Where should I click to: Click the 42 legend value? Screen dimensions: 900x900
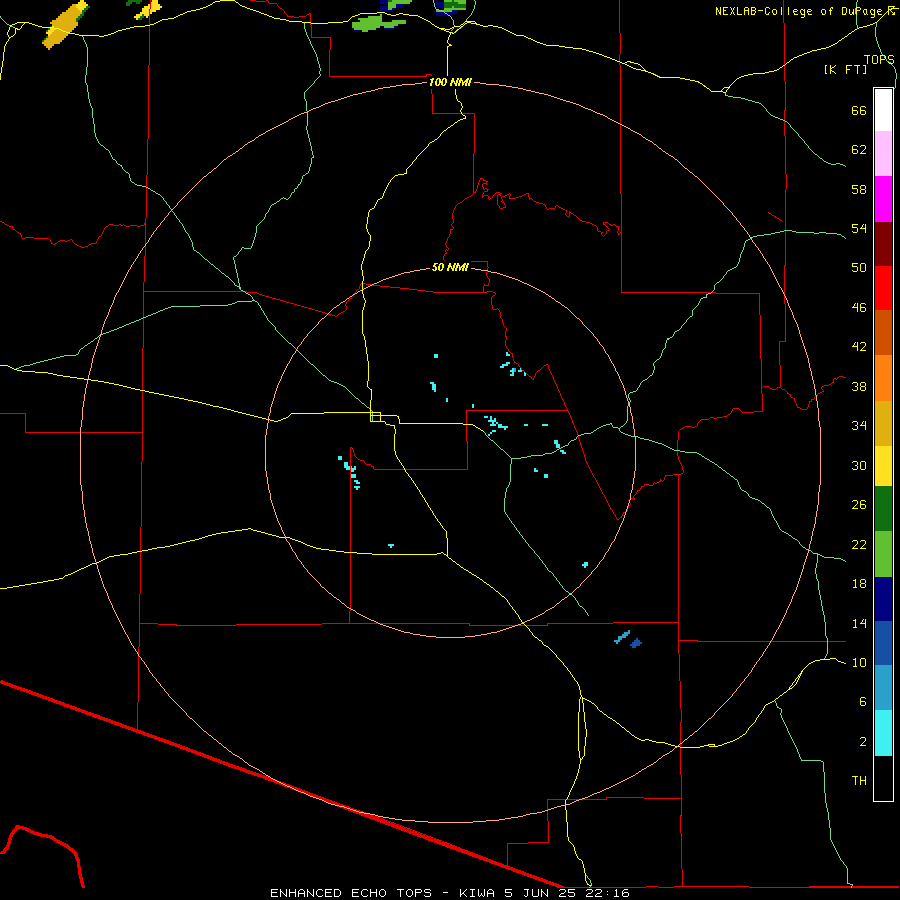click(859, 347)
